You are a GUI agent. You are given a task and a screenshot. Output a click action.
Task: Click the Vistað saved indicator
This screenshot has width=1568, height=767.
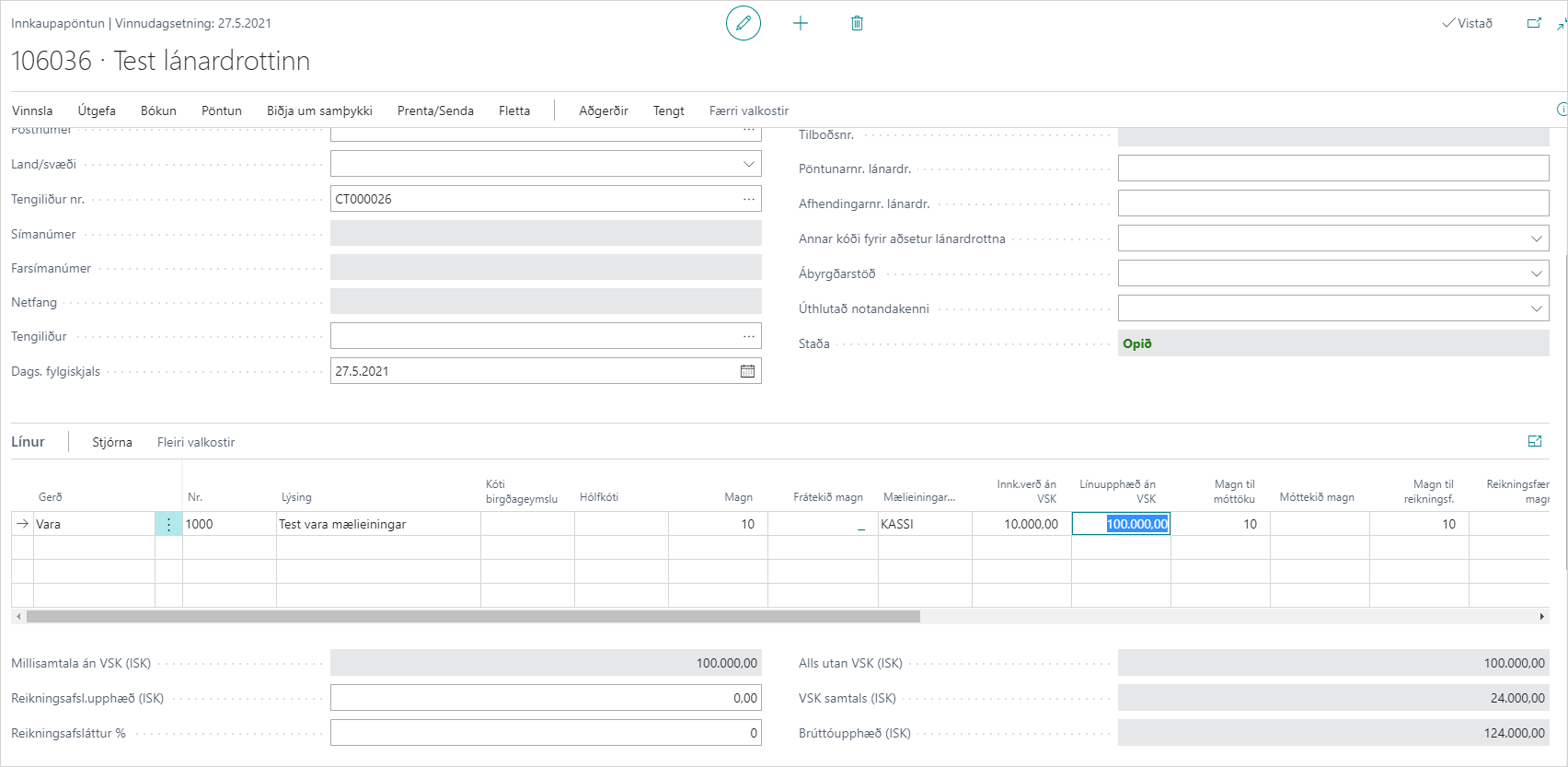pyautogui.click(x=1467, y=23)
